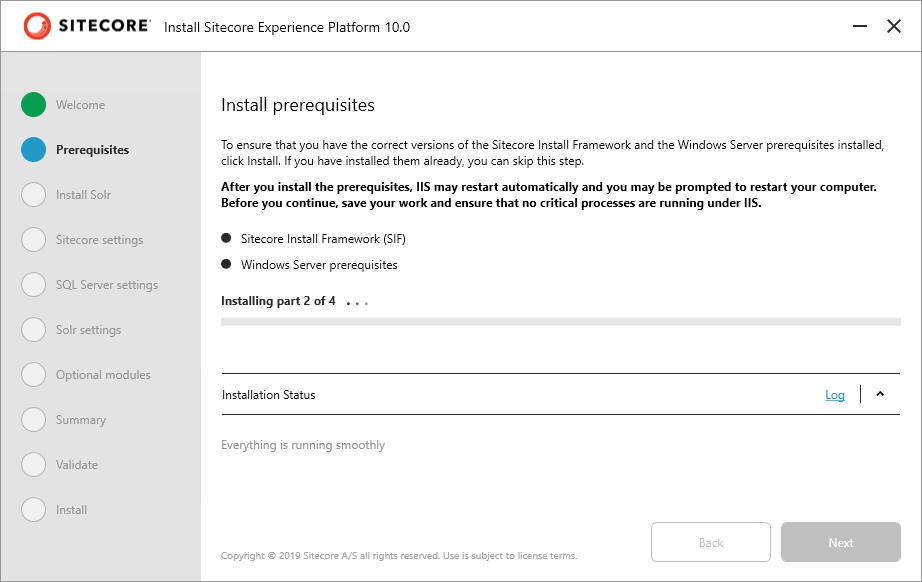
Task: Click the copyright notice text
Action: pyautogui.click(x=399, y=556)
